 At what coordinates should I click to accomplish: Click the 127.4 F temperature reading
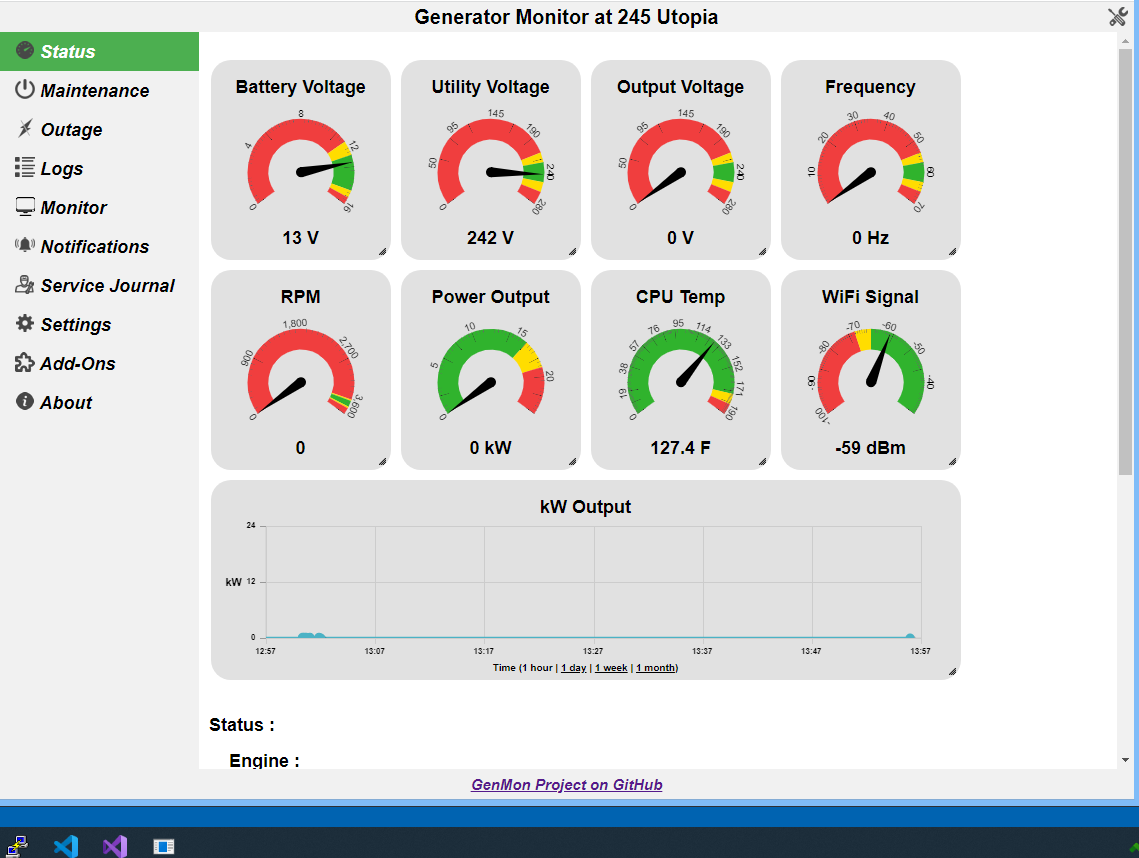coord(681,448)
